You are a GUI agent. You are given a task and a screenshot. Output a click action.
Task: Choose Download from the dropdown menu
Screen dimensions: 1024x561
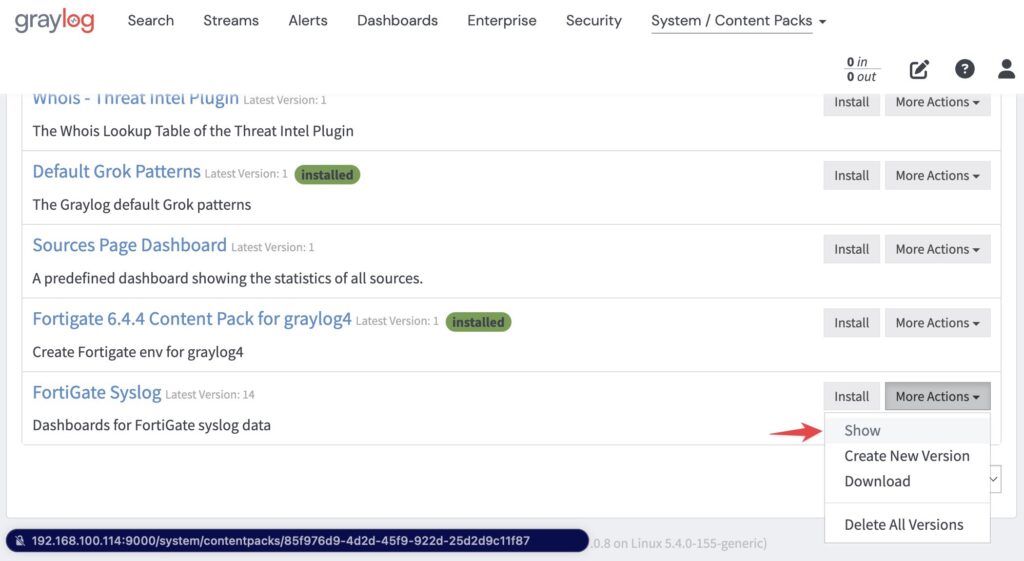click(907, 482)
